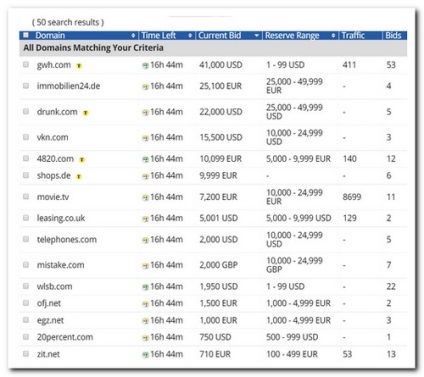
Task: Click the time icon in egz.net row
Action: pos(145,321)
